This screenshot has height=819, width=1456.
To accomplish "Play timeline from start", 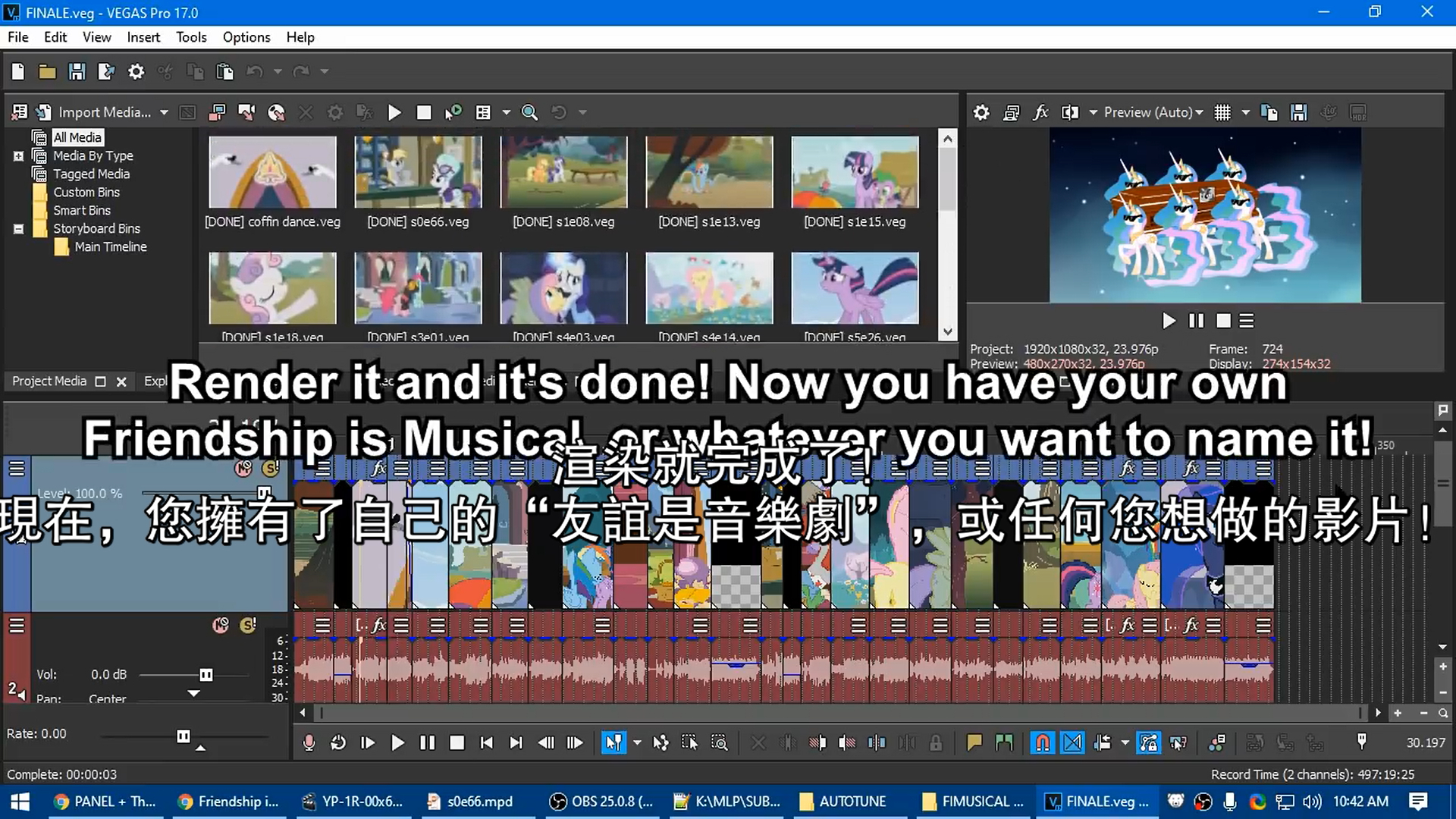I will pos(368,742).
